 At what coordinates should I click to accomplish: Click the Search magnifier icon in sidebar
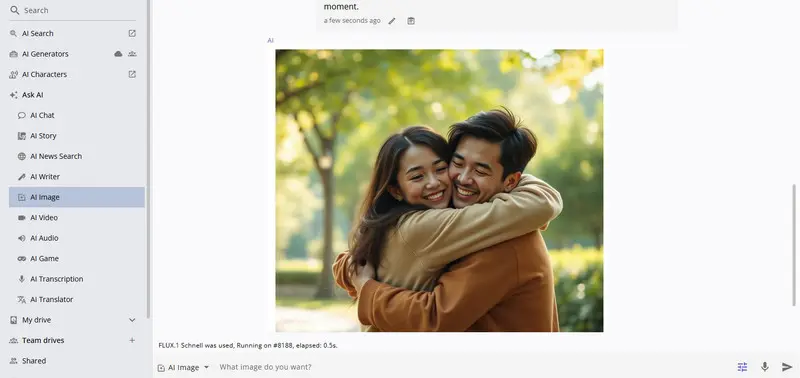tap(14, 10)
